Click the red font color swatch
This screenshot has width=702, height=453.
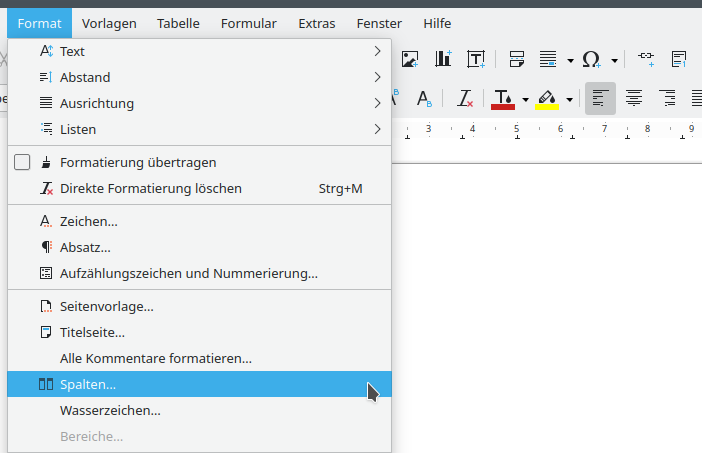pos(502,98)
